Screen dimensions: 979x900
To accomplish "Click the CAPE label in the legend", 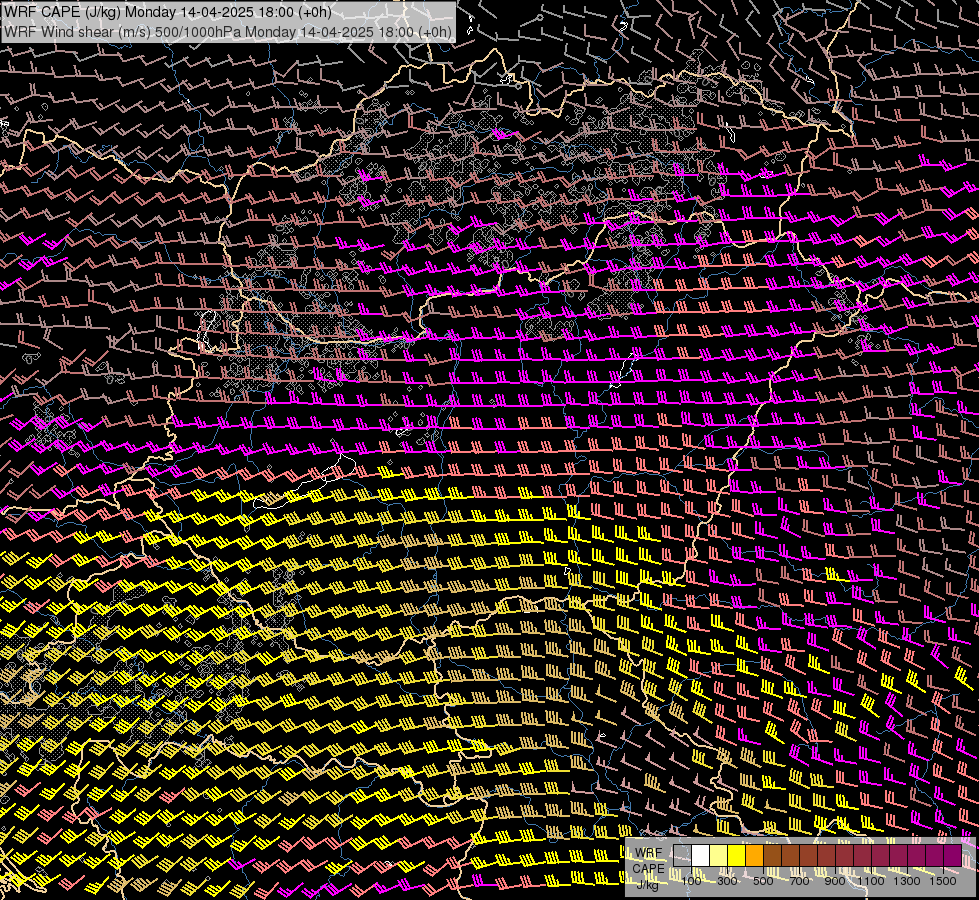I will [648, 868].
